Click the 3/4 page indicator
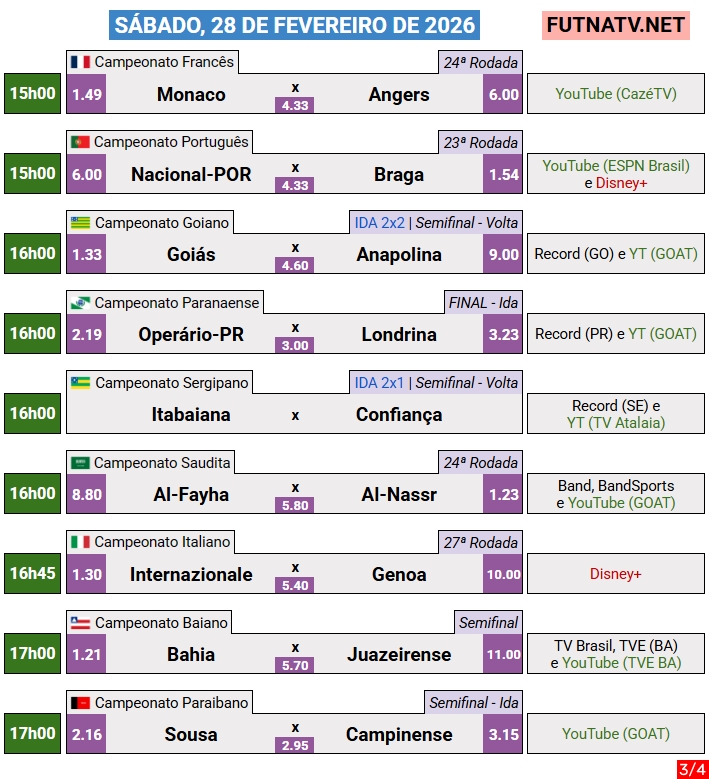Screen dimensions: 709x779 tap(691, 768)
